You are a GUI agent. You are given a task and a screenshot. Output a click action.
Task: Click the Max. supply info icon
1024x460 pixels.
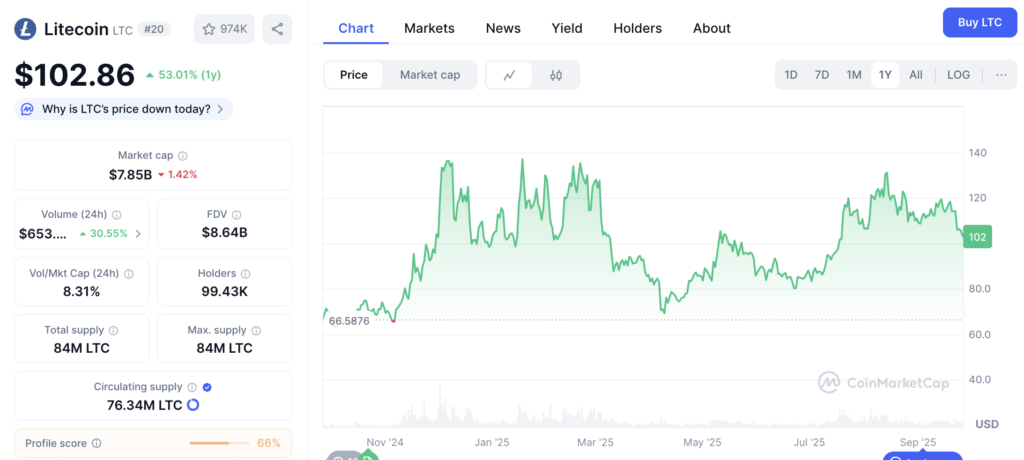coord(257,331)
